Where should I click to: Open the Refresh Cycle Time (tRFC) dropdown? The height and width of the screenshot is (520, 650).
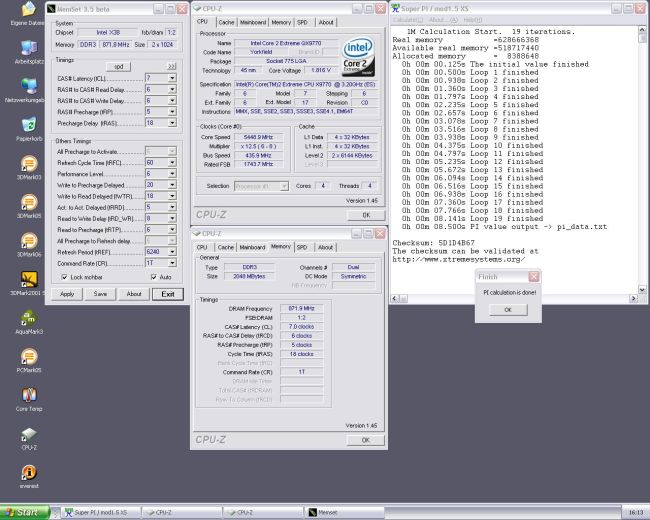[x=172, y=163]
